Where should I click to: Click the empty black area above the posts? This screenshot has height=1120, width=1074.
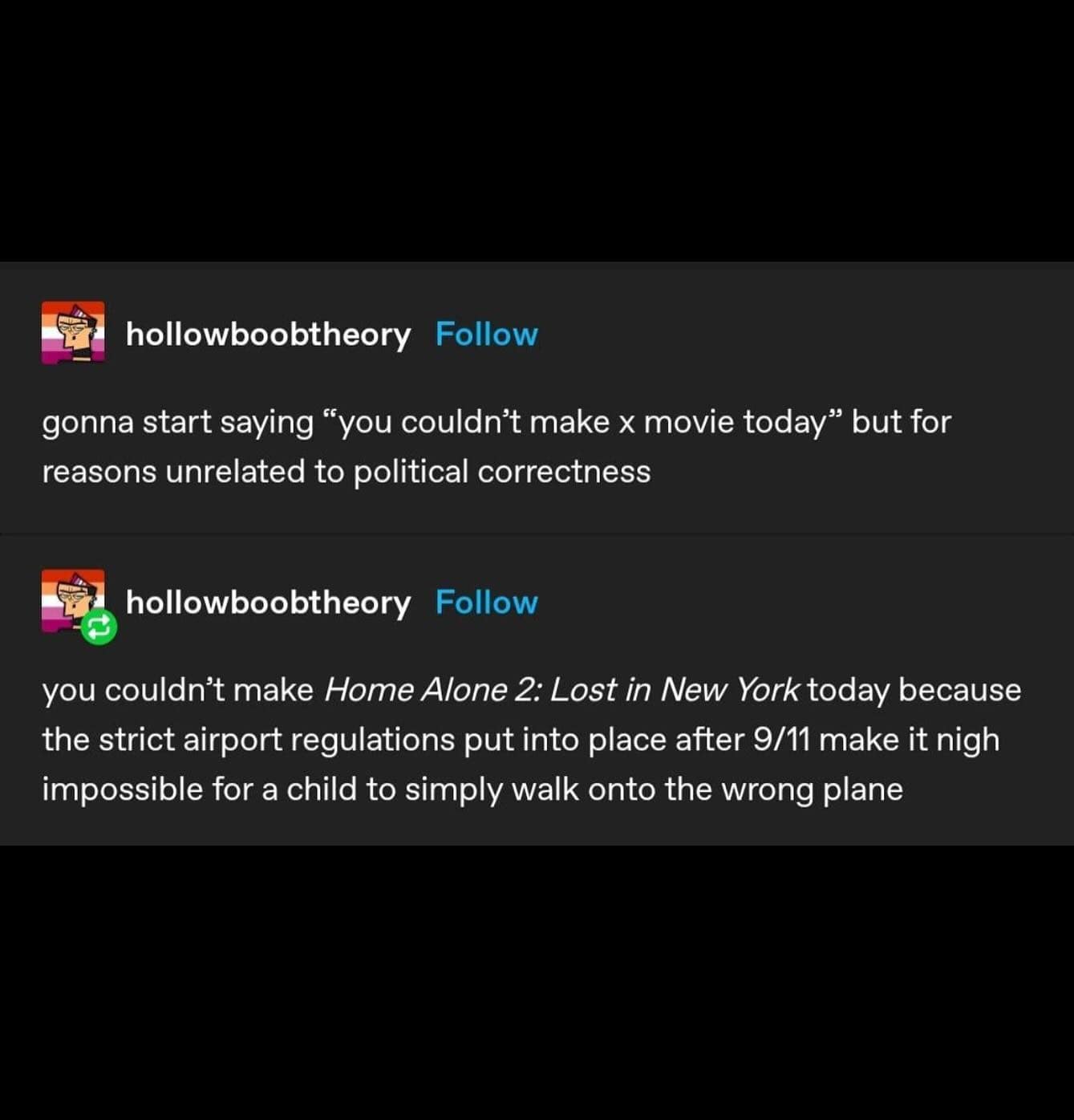pos(537,128)
